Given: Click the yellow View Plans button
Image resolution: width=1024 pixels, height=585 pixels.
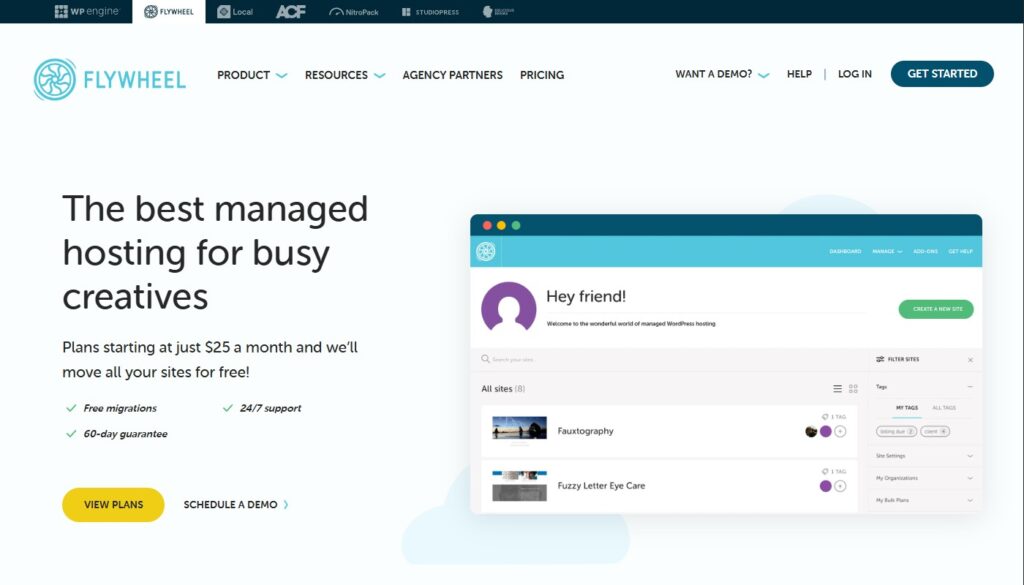Looking at the screenshot, I should click(x=113, y=505).
